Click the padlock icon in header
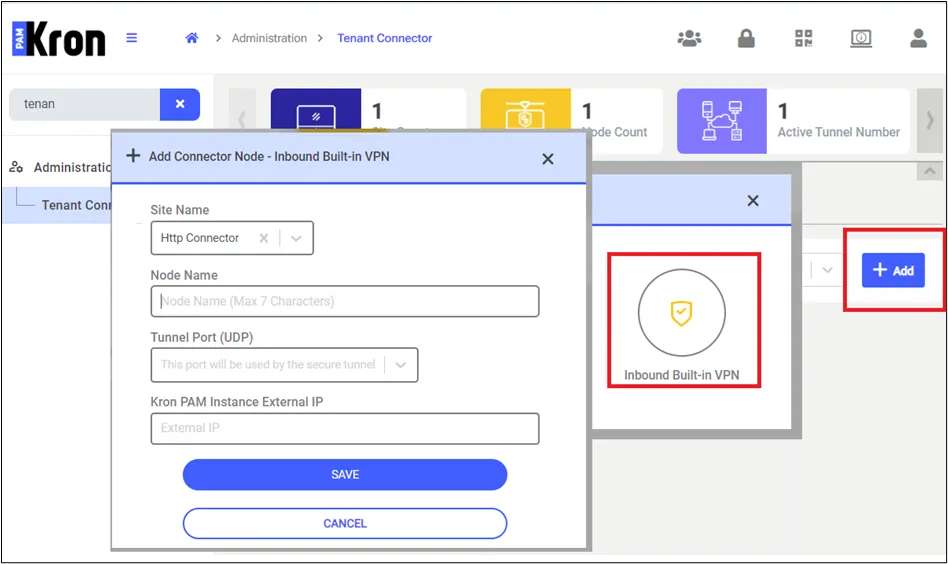Screen dimensions: 948x564 coord(746,38)
